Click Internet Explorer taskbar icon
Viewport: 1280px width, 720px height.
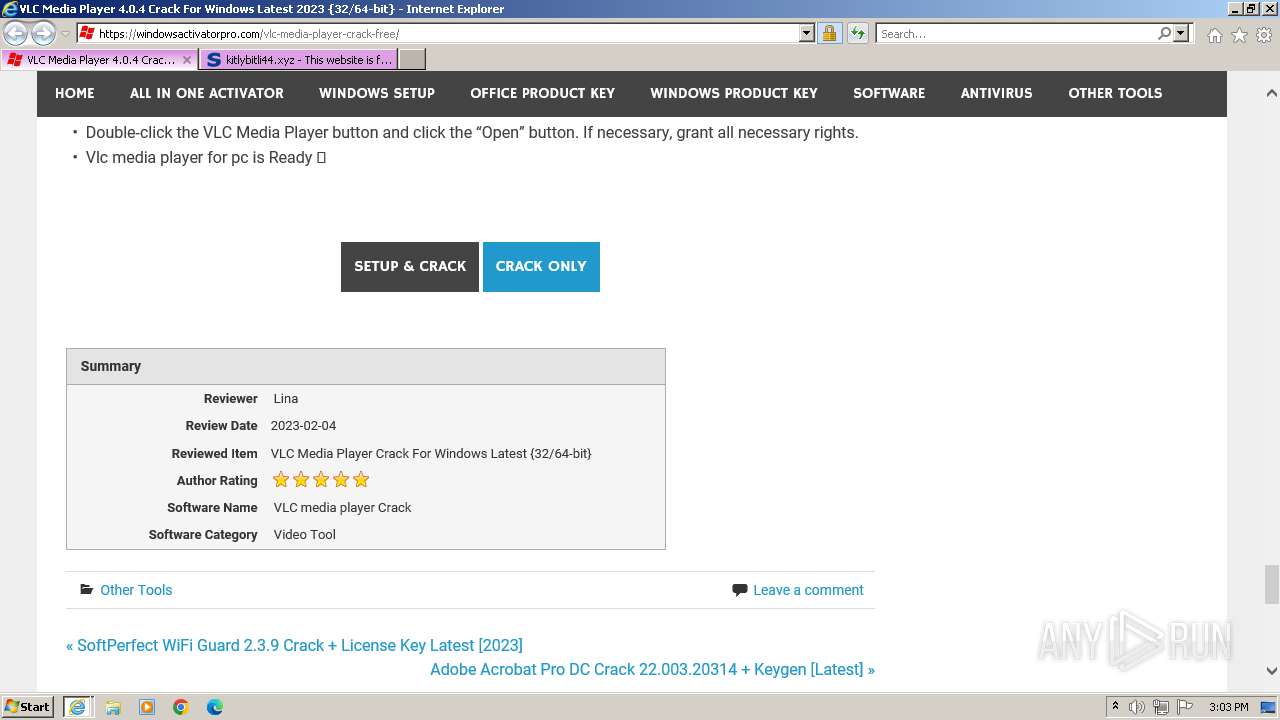click(x=77, y=707)
